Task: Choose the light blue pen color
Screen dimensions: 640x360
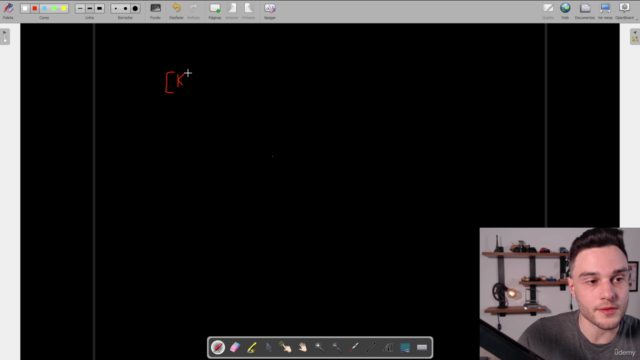Action: tap(44, 8)
